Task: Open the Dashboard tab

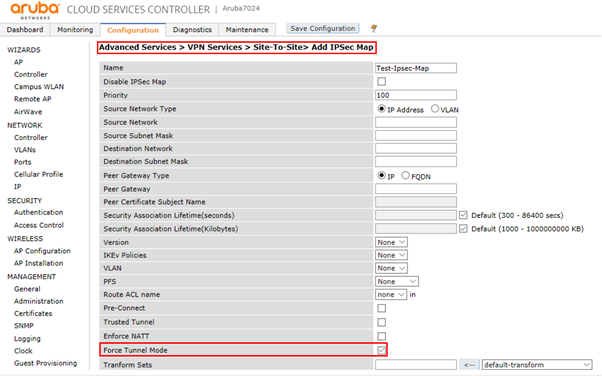Action: pos(25,30)
